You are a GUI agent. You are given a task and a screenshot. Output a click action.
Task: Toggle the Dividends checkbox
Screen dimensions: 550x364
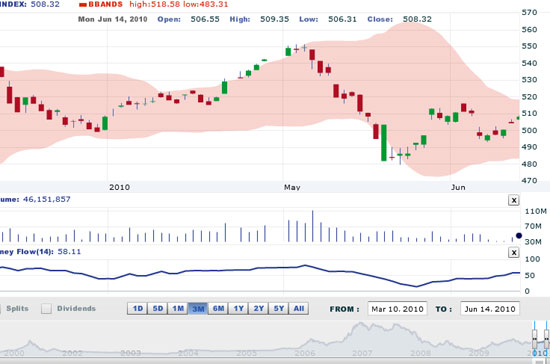pos(46,309)
